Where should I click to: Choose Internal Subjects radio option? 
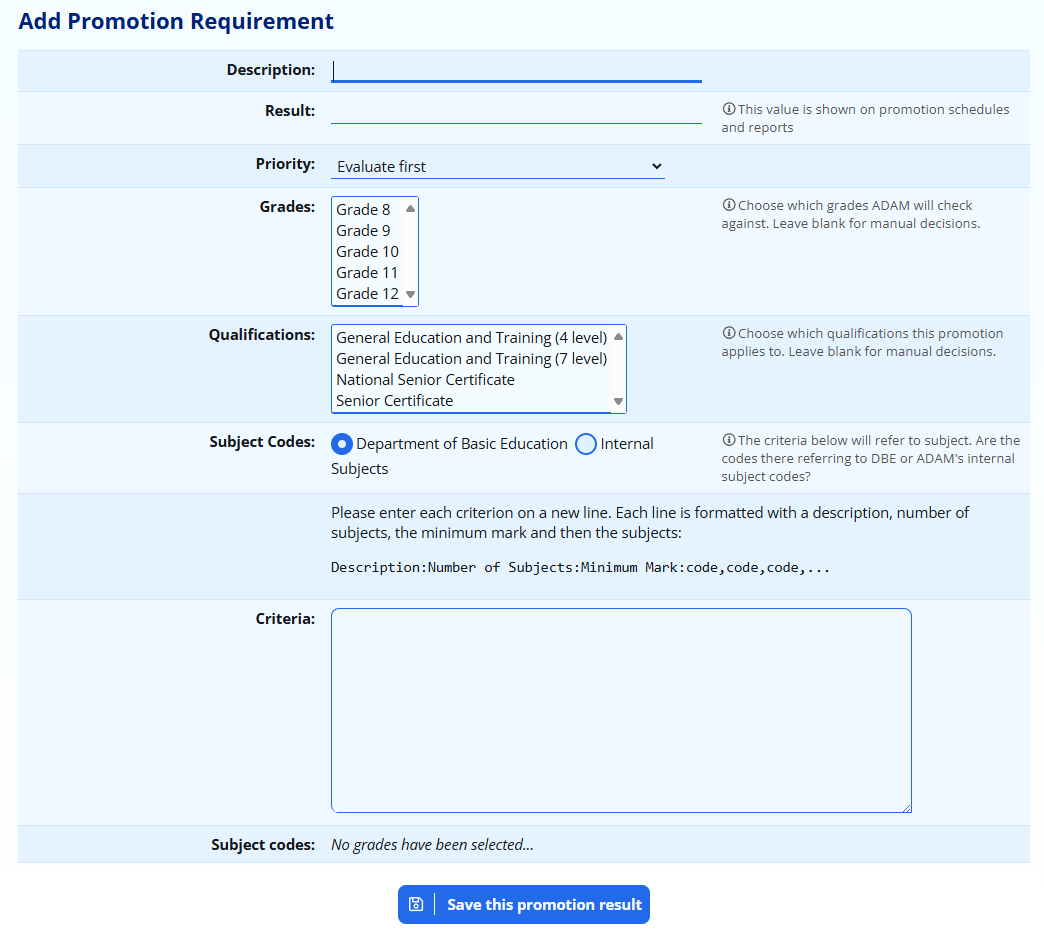point(586,444)
